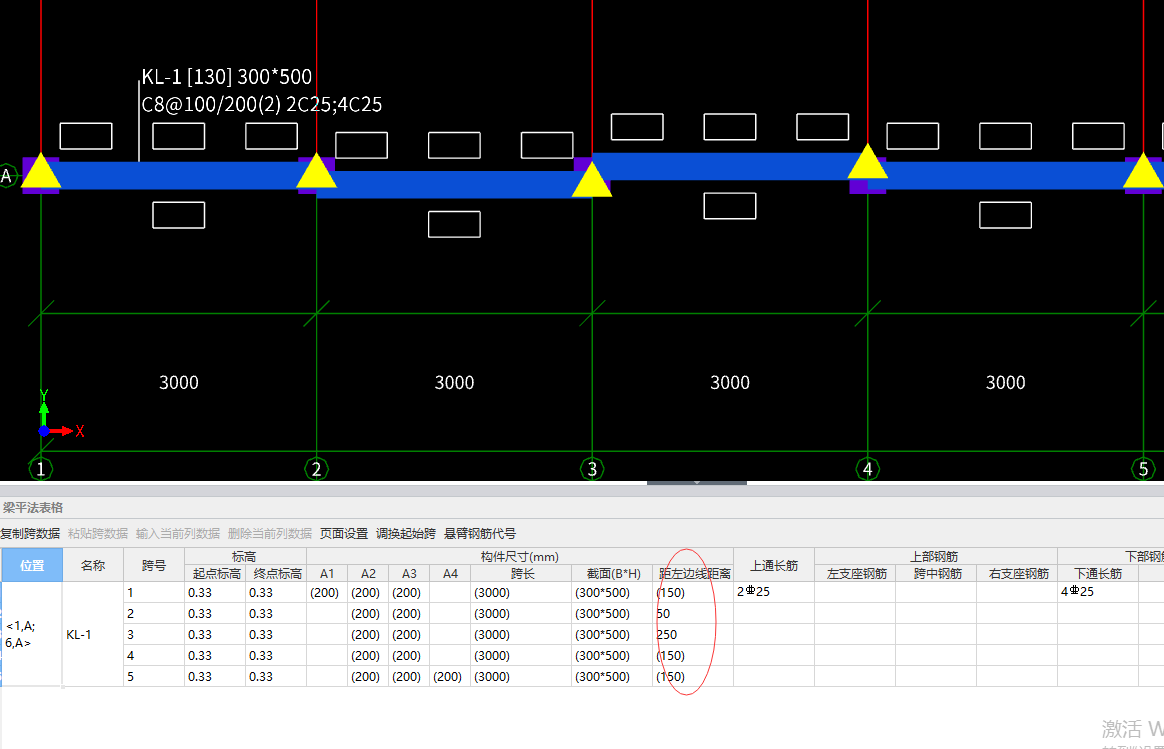Click the 3000 dimension between axes 4 and 5

click(x=1005, y=383)
